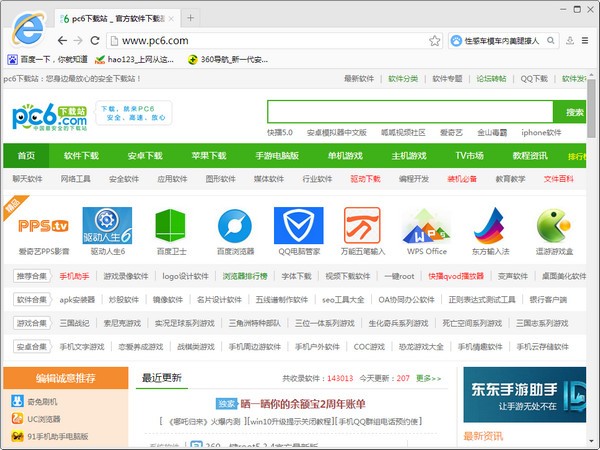Reload the page with refresh icon

tap(95, 40)
